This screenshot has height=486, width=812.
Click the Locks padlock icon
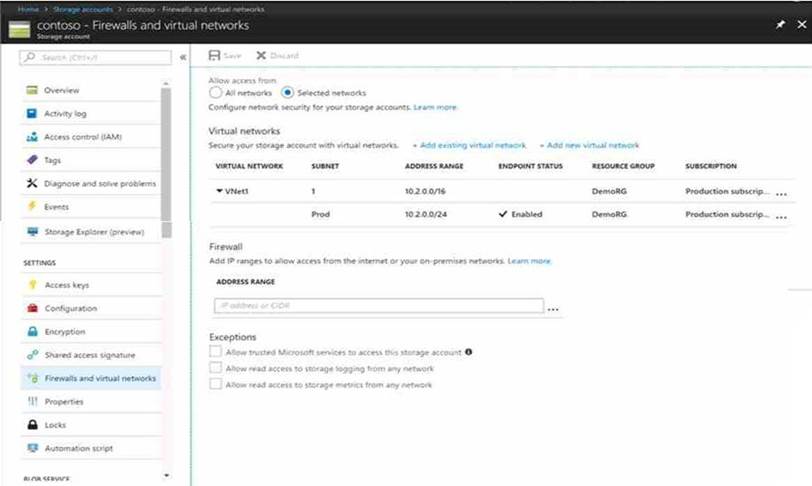[33, 425]
